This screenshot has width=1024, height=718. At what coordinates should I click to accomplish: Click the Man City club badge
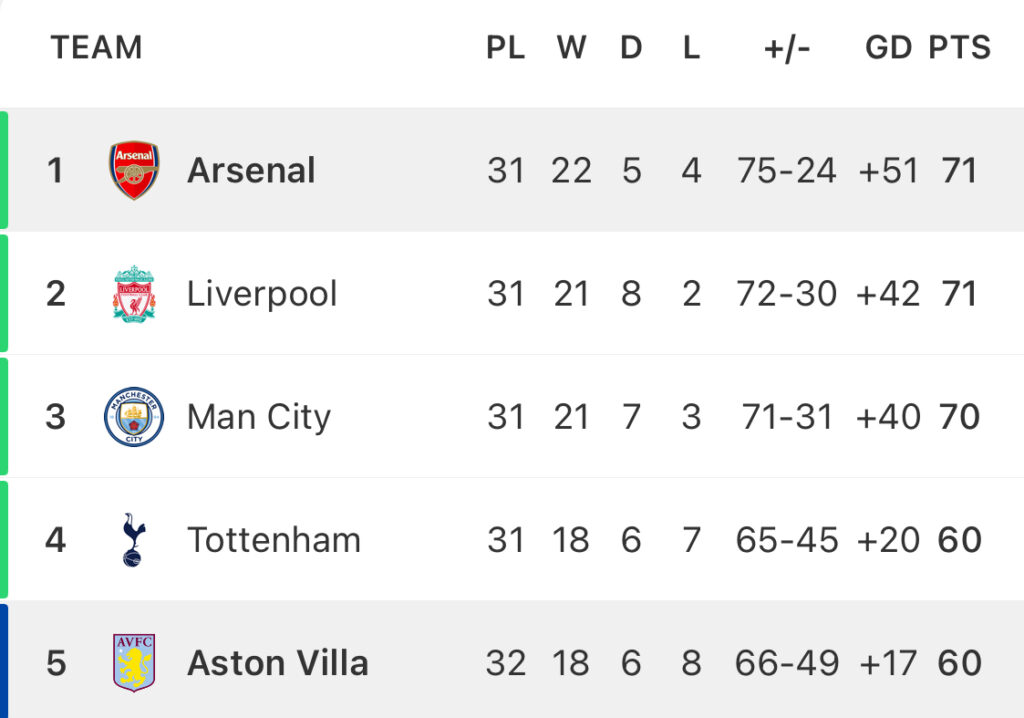134,417
